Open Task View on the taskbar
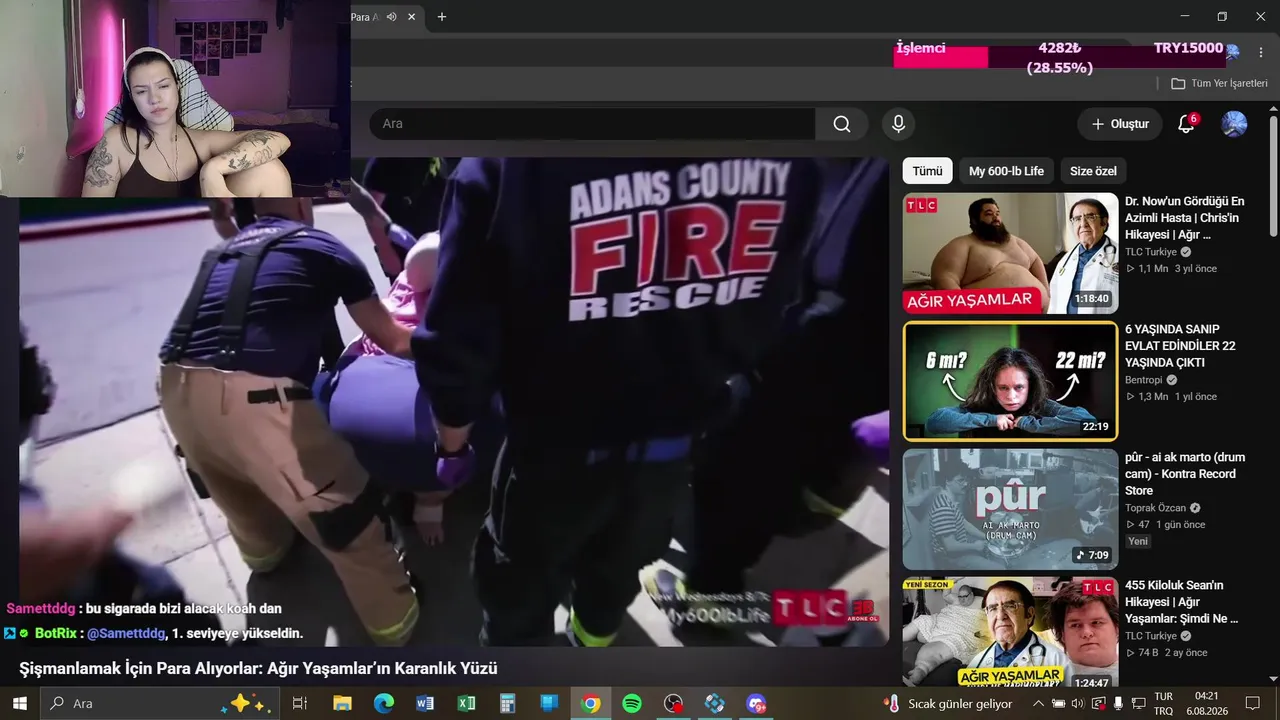The image size is (1280, 720). click(299, 703)
